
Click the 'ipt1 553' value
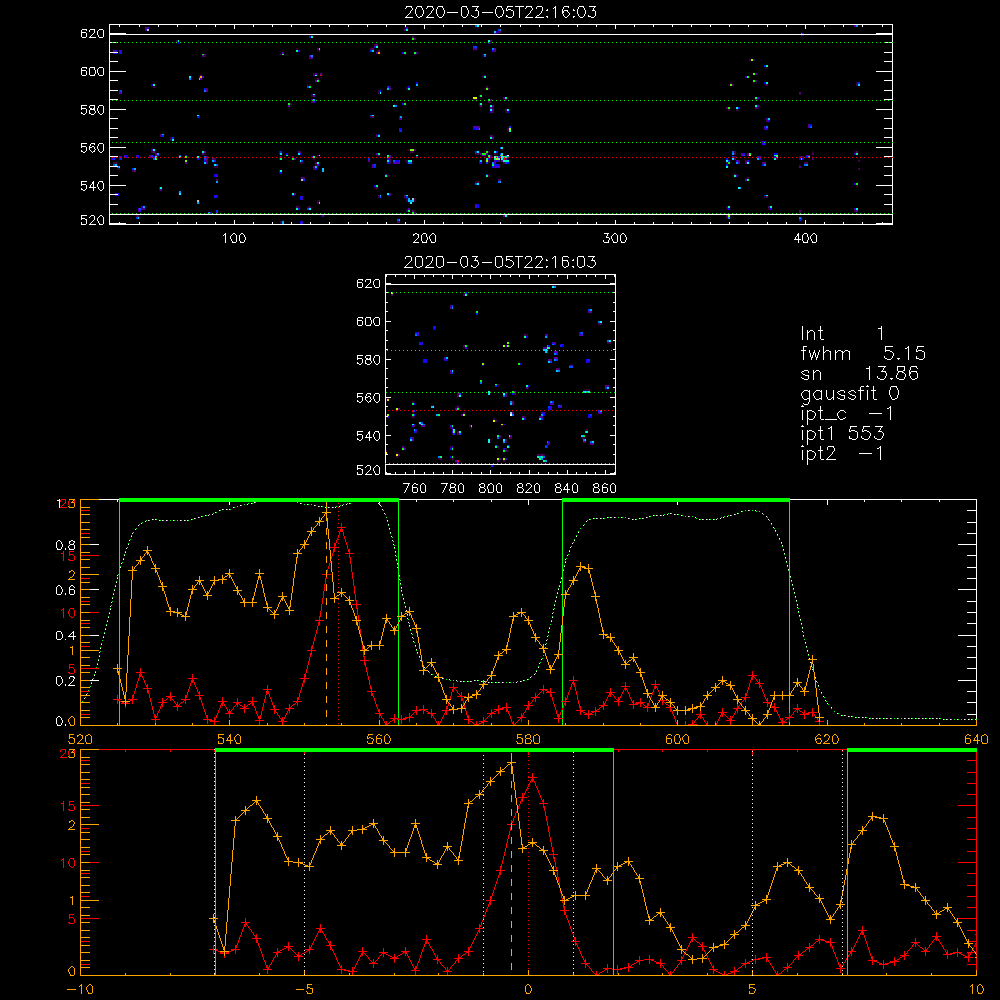(842, 434)
